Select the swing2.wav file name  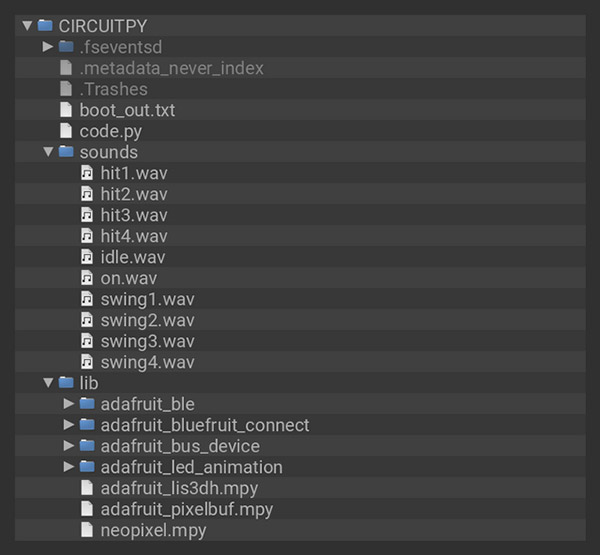(148, 321)
